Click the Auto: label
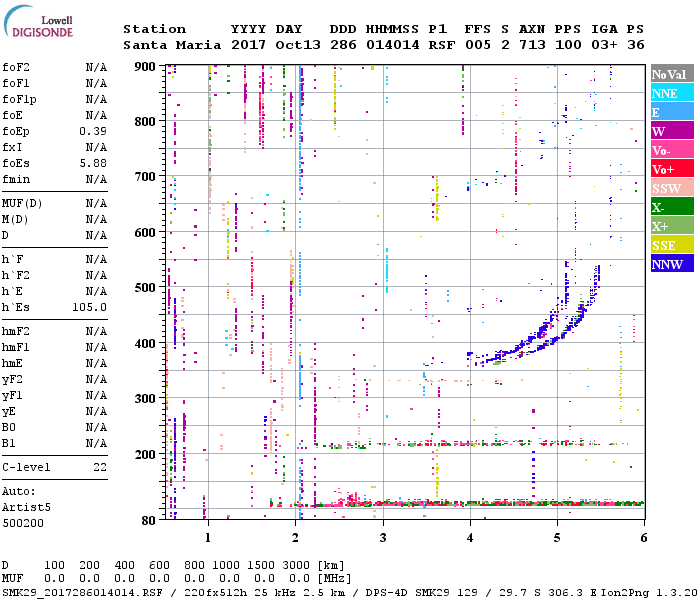This screenshot has width=700, height=600. click(x=19, y=492)
